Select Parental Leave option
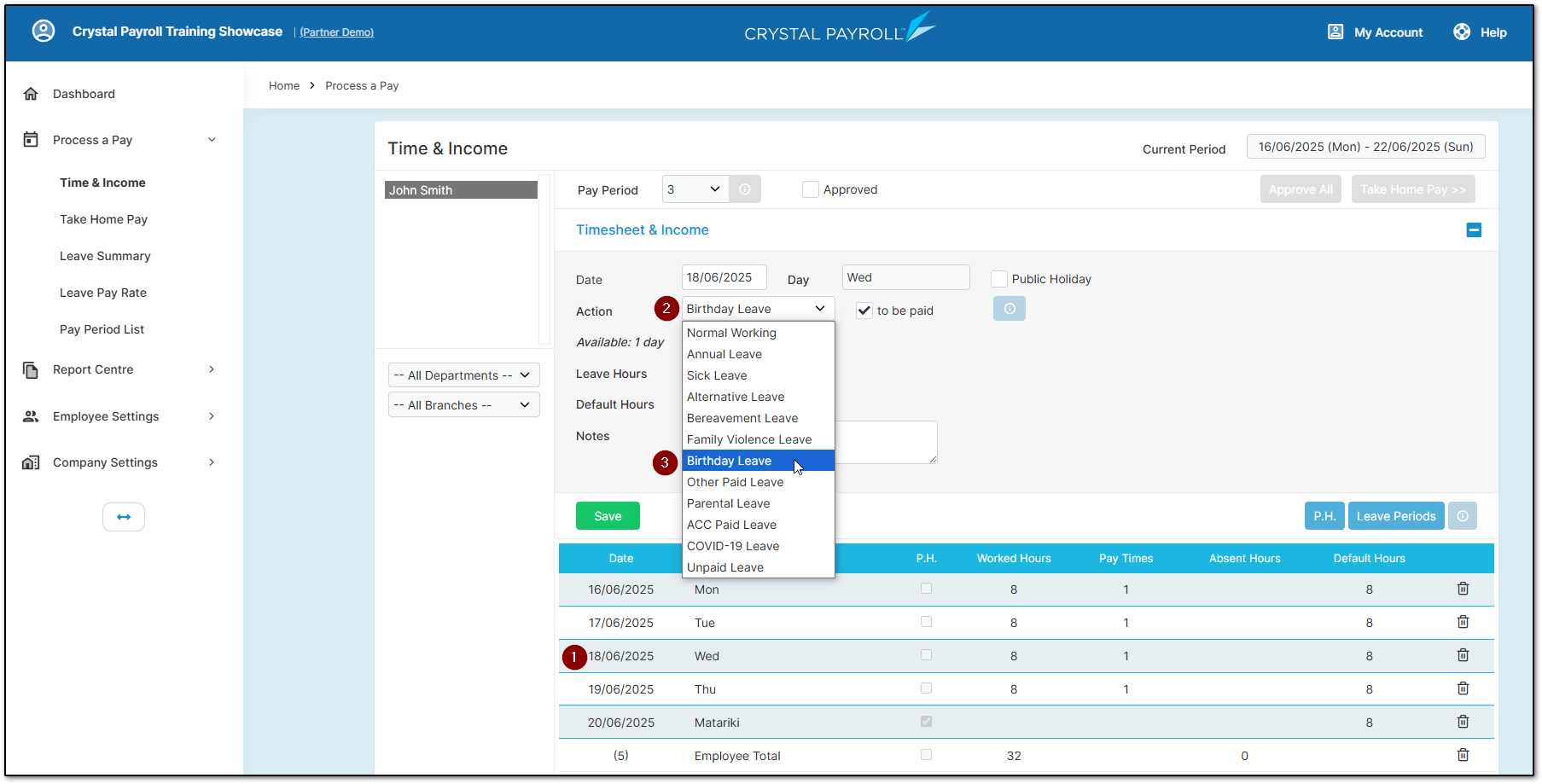 click(758, 503)
